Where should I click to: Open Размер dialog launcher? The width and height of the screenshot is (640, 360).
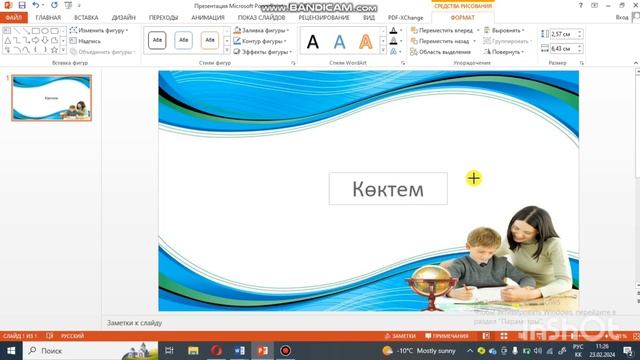(x=582, y=63)
